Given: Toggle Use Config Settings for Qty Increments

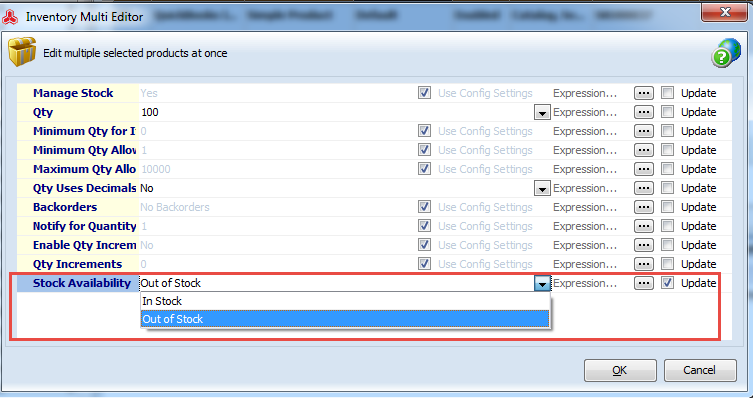Looking at the screenshot, I should [x=424, y=264].
